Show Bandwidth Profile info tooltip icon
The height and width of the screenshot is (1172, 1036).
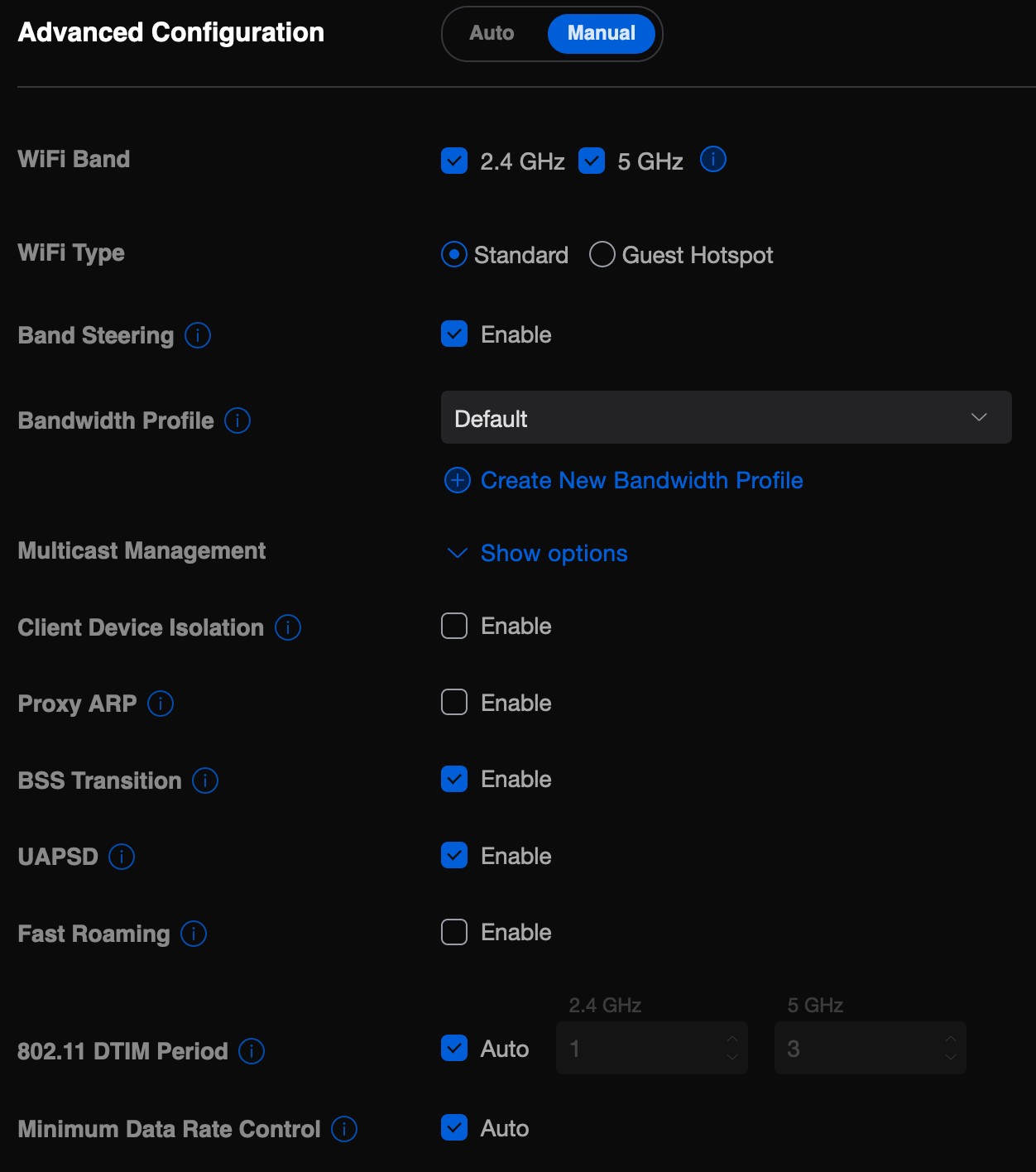point(237,420)
